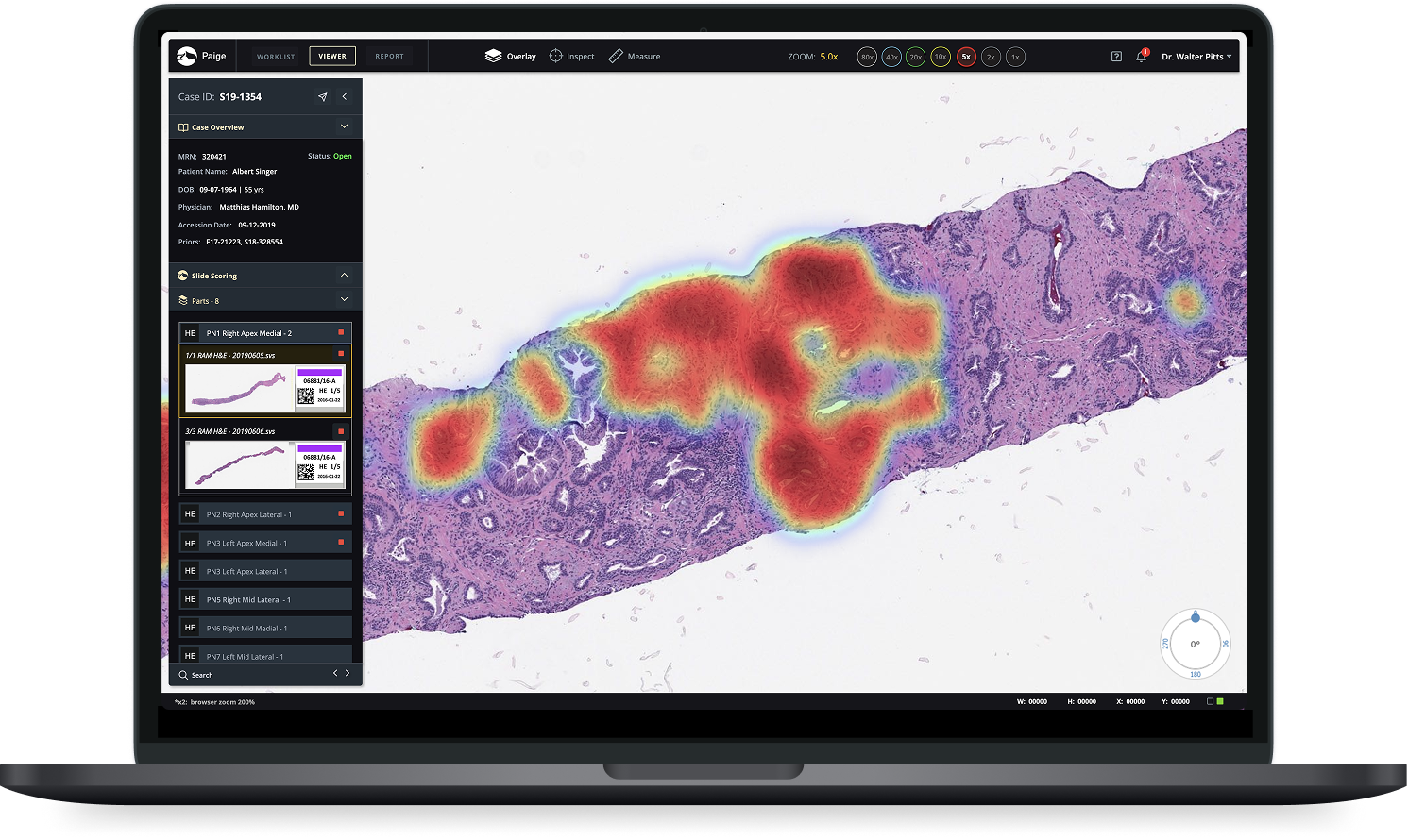Set zoom to 2x
1408x840 pixels.
pyautogui.click(x=991, y=57)
